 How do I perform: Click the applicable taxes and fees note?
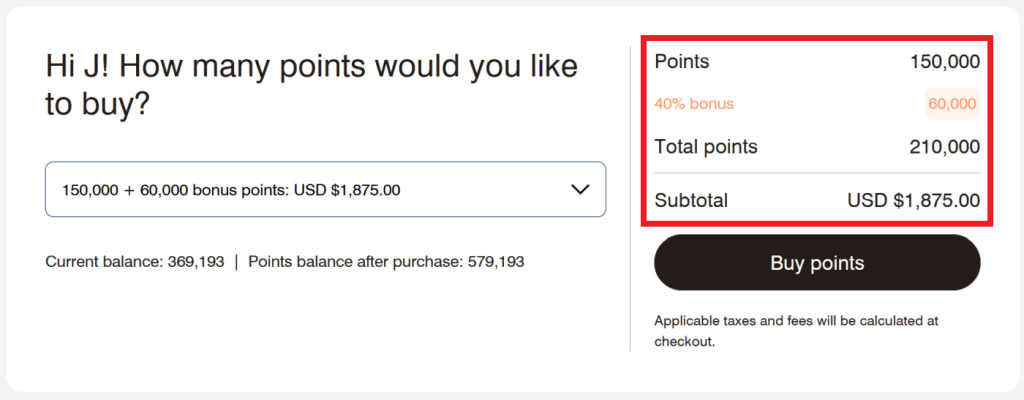[795, 331]
